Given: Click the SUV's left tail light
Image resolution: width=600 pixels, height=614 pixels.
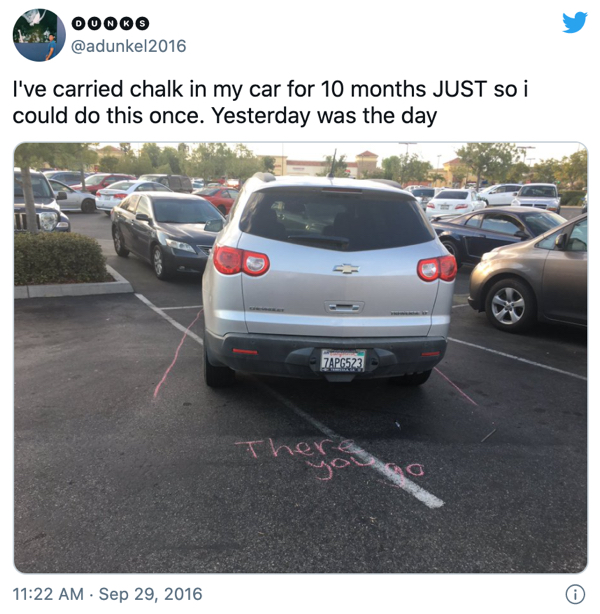Looking at the screenshot, I should tap(241, 260).
